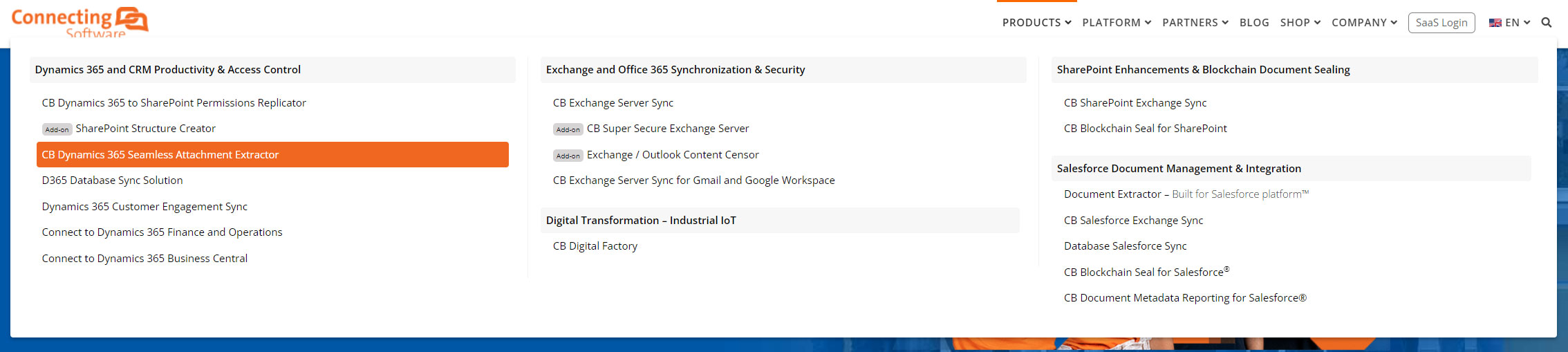Screen dimensions: 1568x352
Task: Open D365 Database Sync Solution
Action: click(x=112, y=180)
